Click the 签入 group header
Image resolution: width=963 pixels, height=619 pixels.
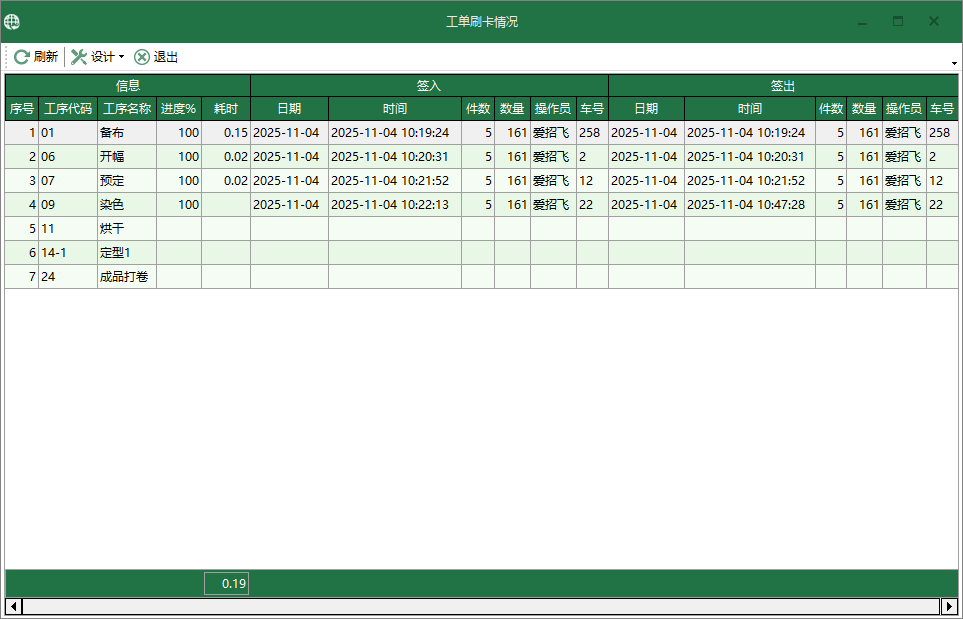[x=428, y=86]
